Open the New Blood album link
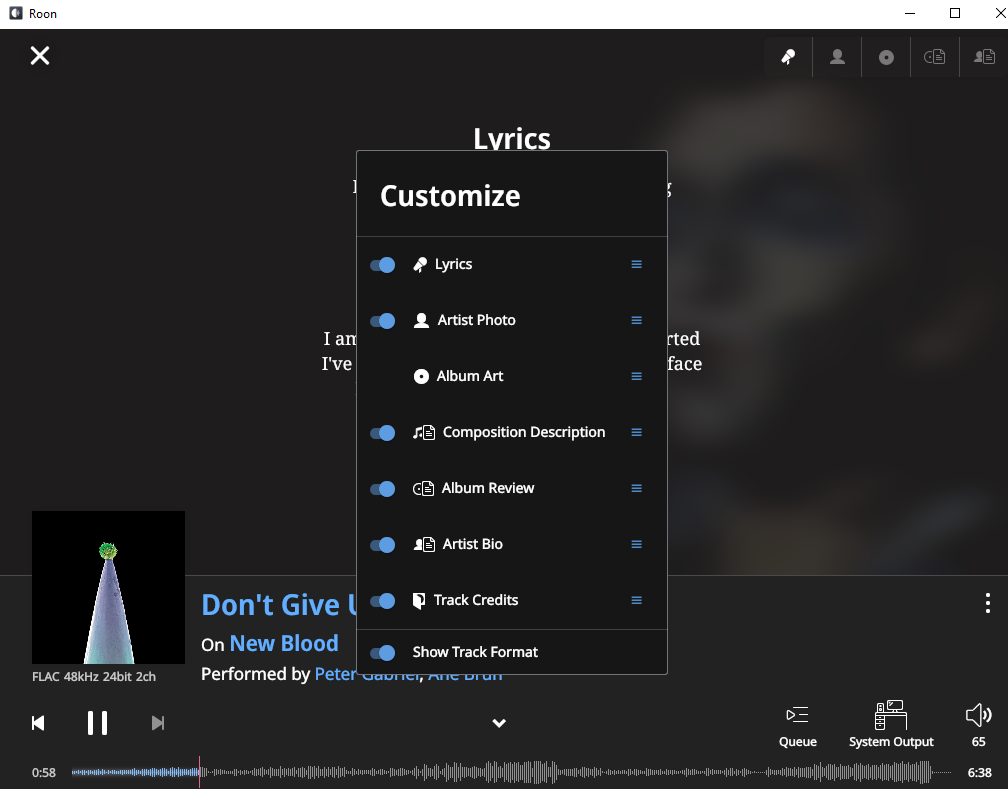 [x=284, y=643]
